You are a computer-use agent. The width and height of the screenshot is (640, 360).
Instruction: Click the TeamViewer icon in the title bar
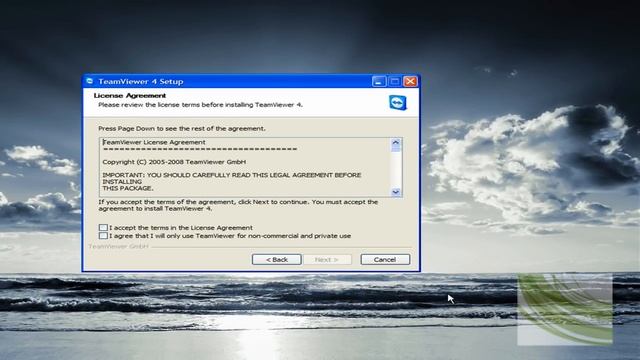[90, 81]
